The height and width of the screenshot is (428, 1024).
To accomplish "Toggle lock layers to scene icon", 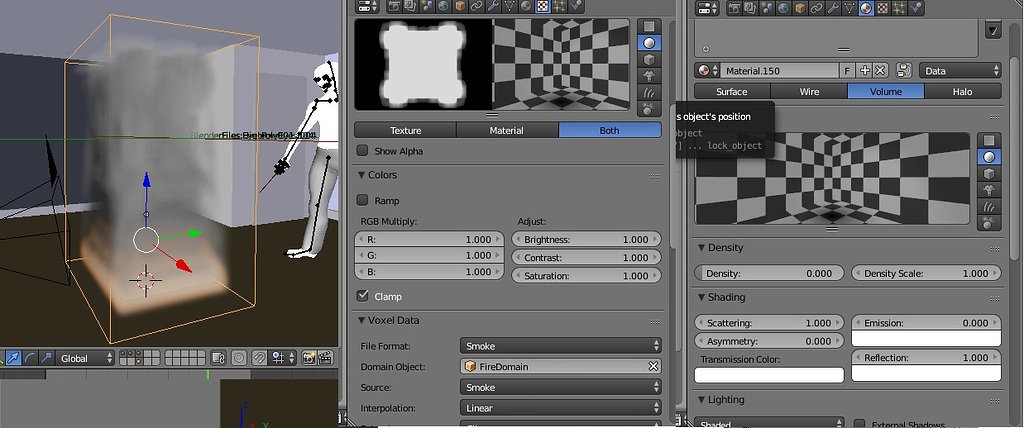I will click(219, 357).
